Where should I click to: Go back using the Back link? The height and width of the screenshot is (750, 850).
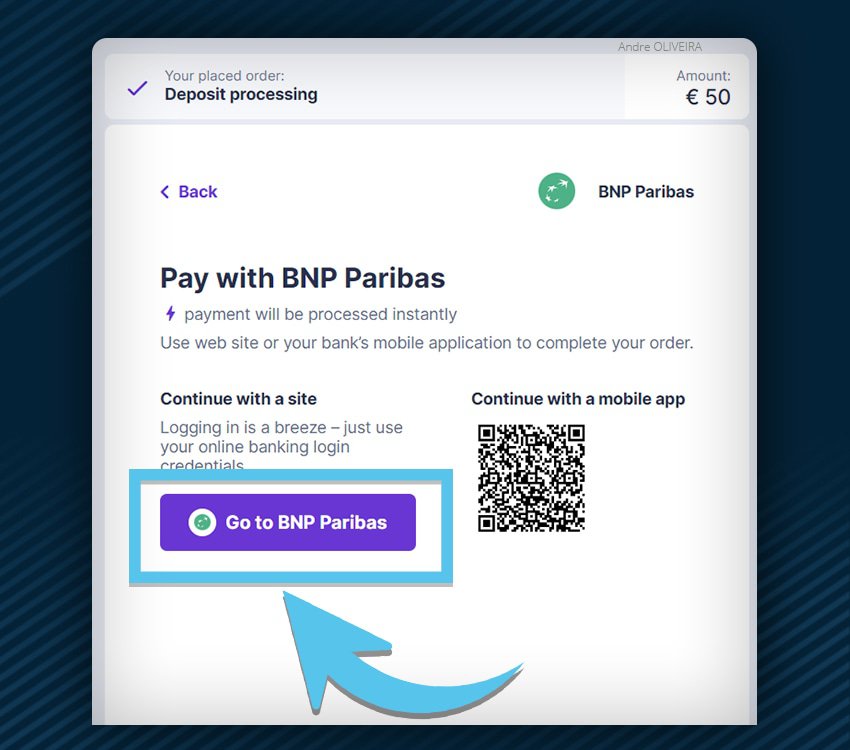[189, 192]
